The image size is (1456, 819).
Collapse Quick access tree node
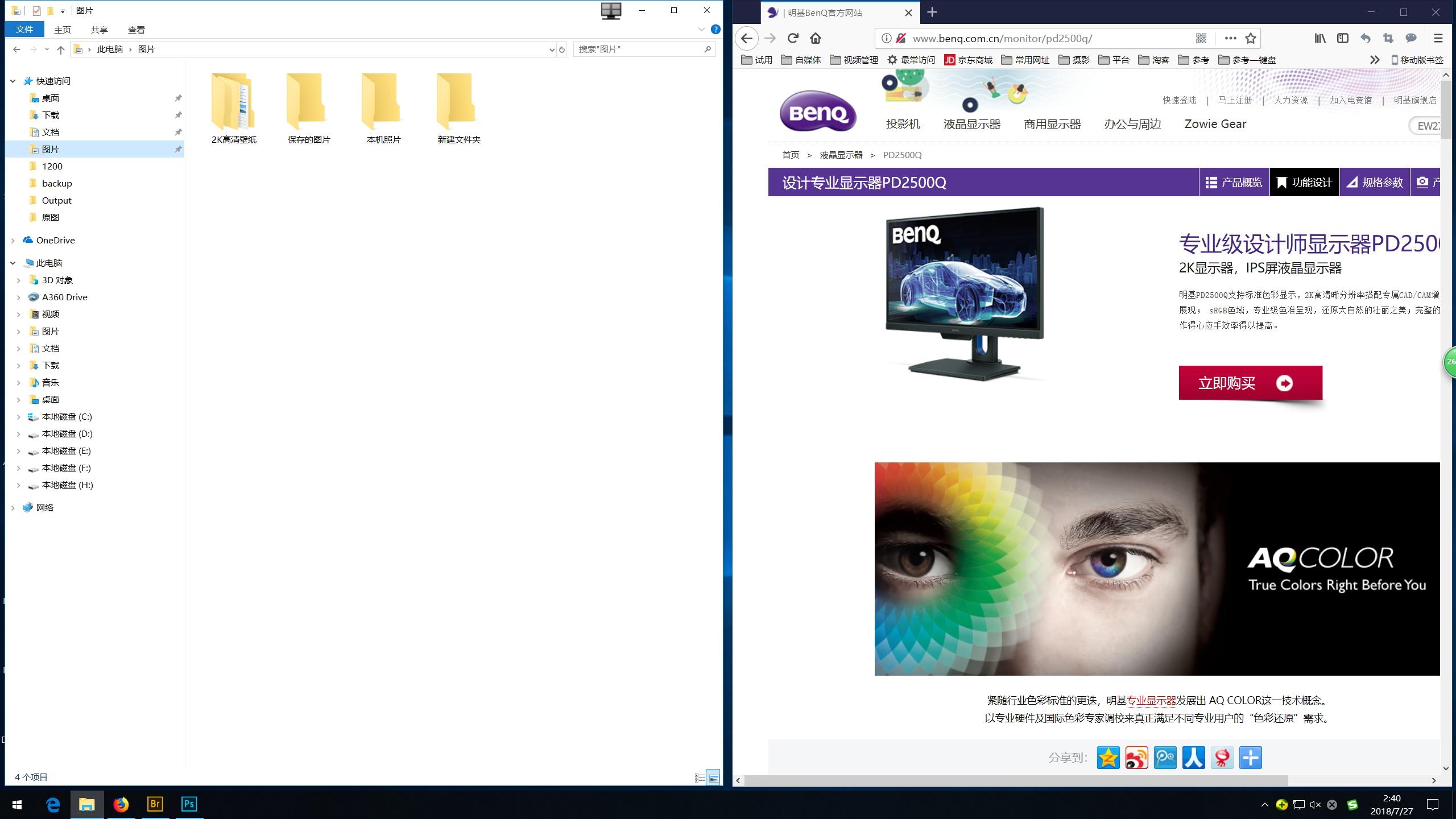[13, 81]
